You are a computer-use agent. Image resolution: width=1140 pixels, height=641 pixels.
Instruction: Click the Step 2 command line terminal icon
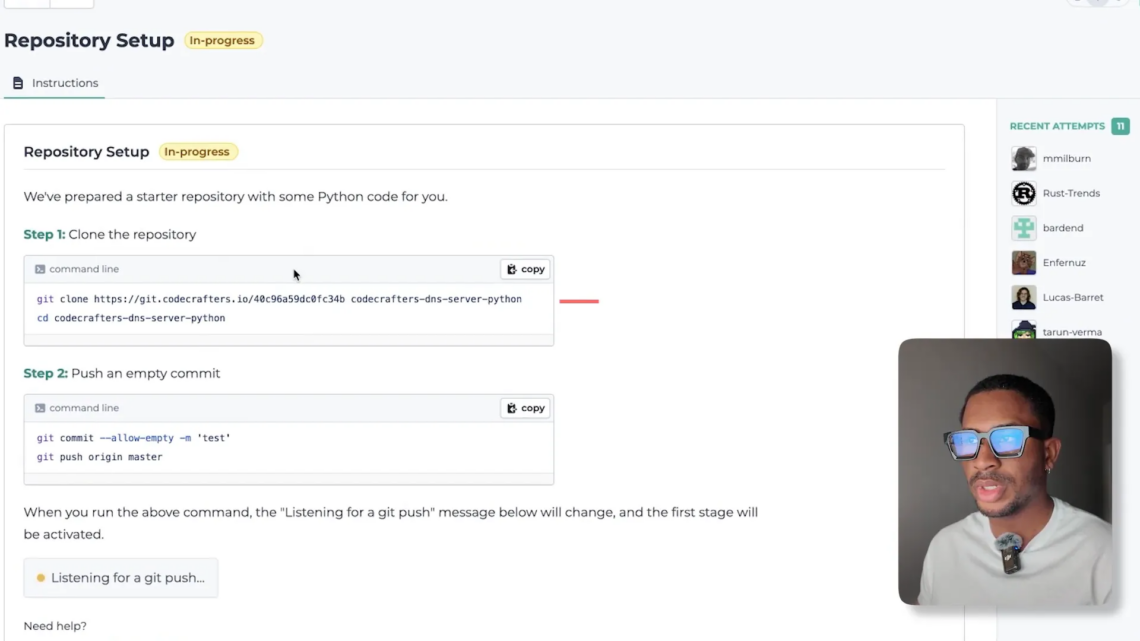[40, 408]
